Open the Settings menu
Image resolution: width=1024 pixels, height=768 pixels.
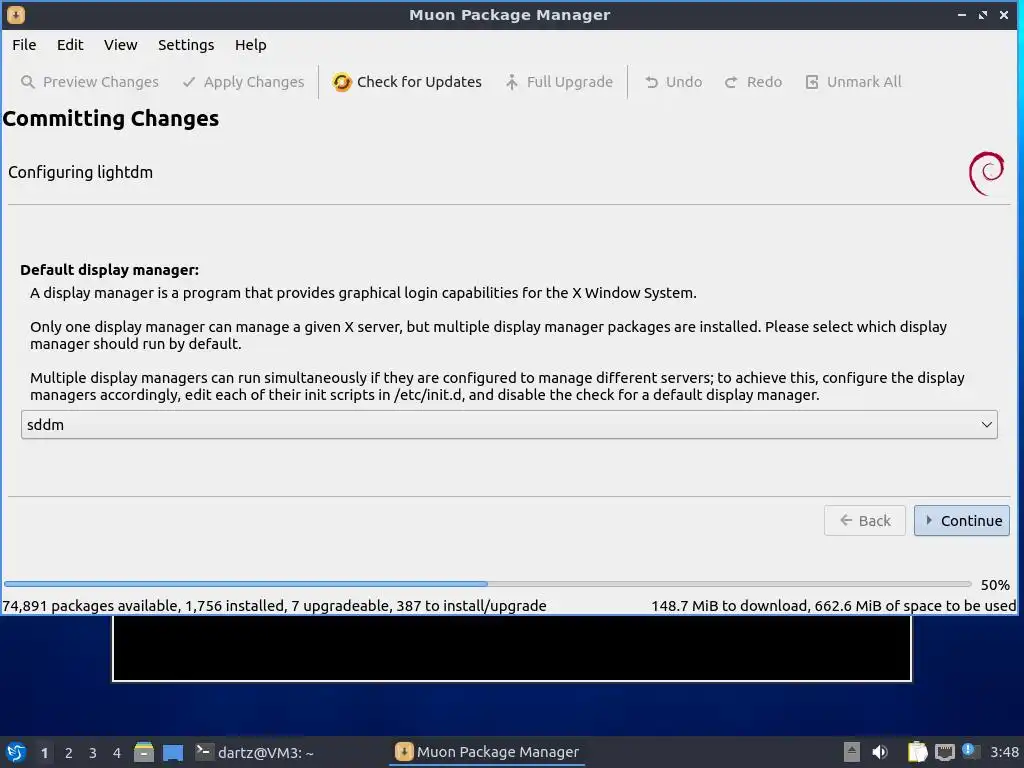click(x=186, y=45)
